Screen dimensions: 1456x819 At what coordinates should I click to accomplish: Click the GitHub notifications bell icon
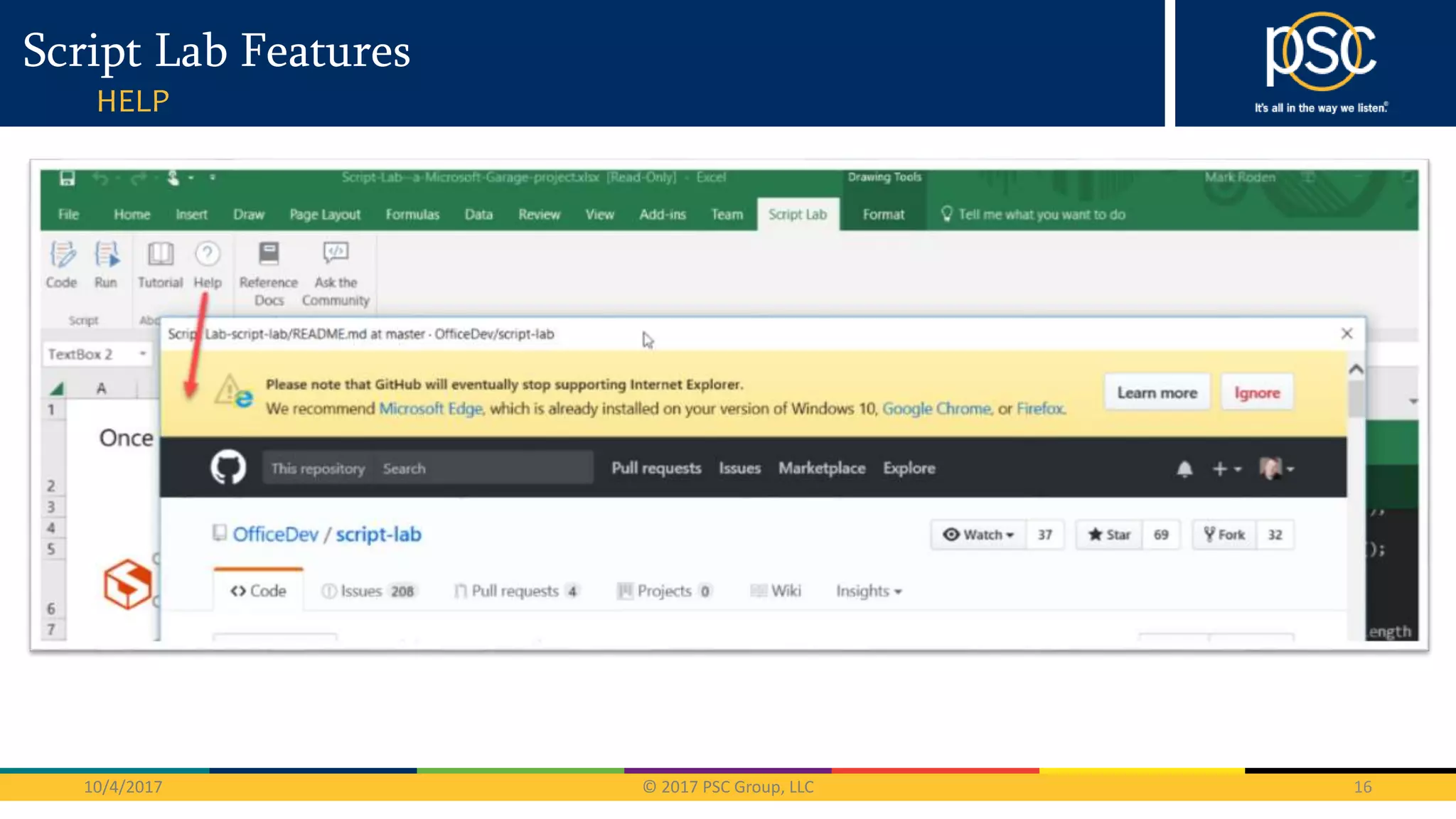(x=1184, y=469)
